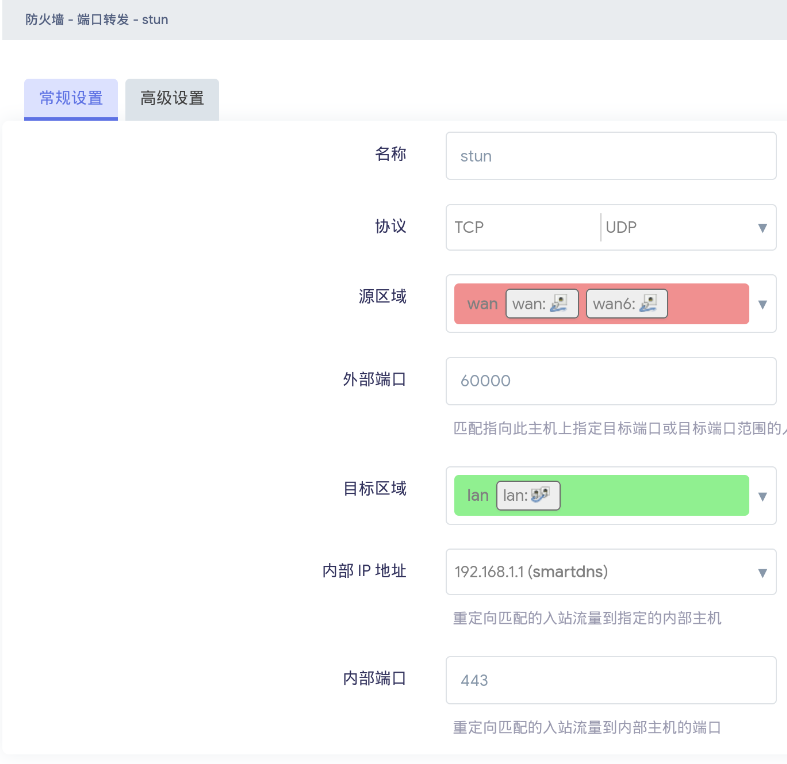The width and height of the screenshot is (787, 764).
Task: Click the wan6 interface icon in source zone
Action: [x=650, y=303]
